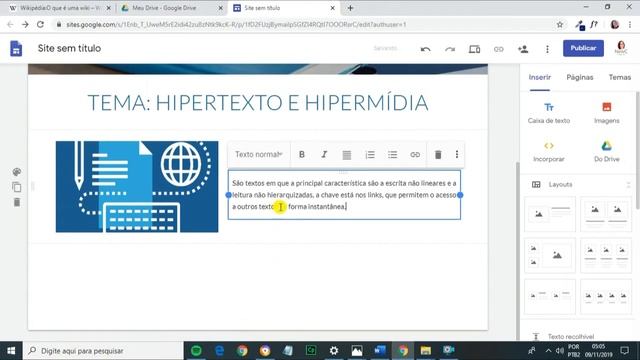
Task: Choose the Incorporar embed option
Action: (x=549, y=151)
